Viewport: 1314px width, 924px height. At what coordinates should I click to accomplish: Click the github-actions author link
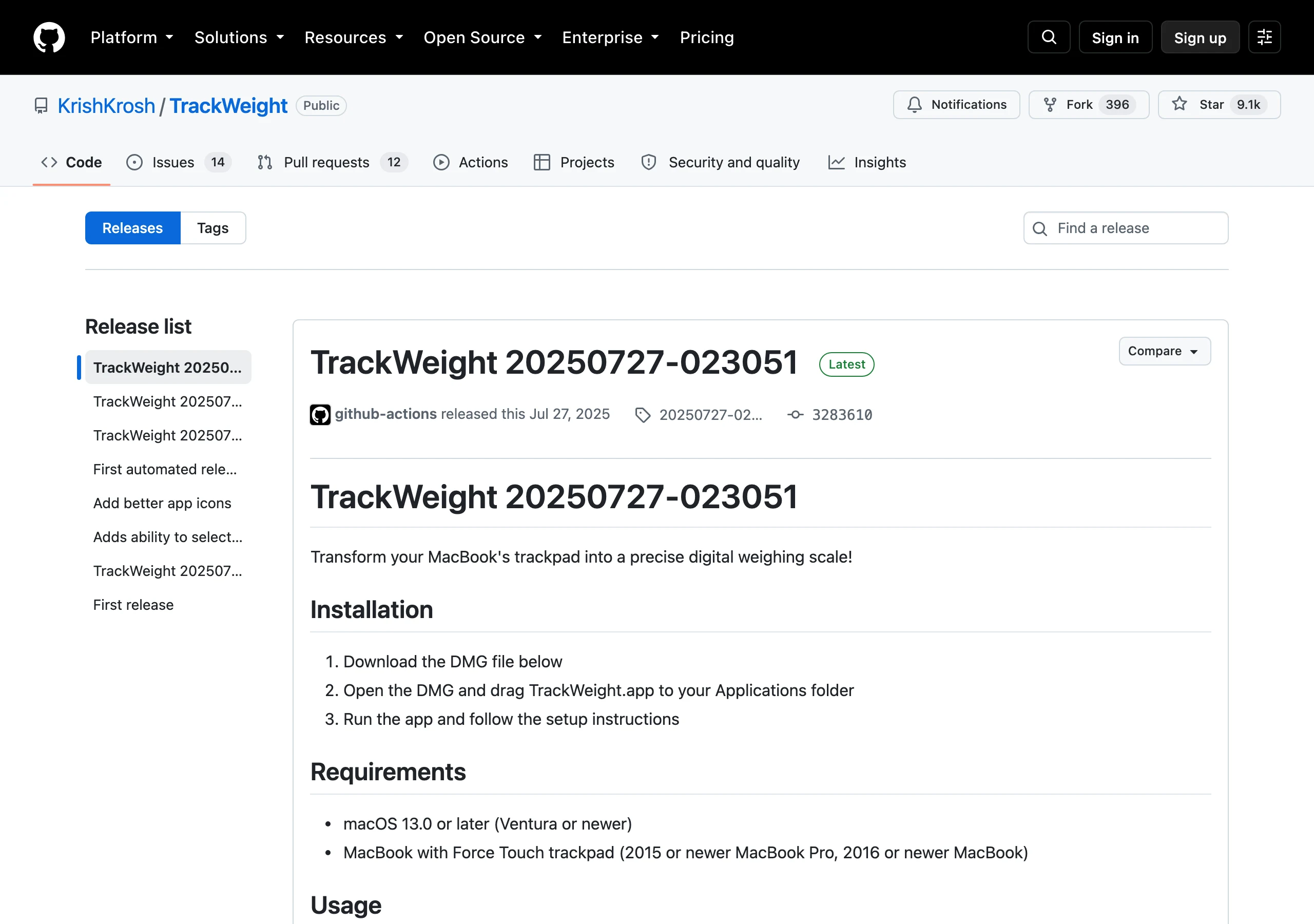pyautogui.click(x=385, y=414)
